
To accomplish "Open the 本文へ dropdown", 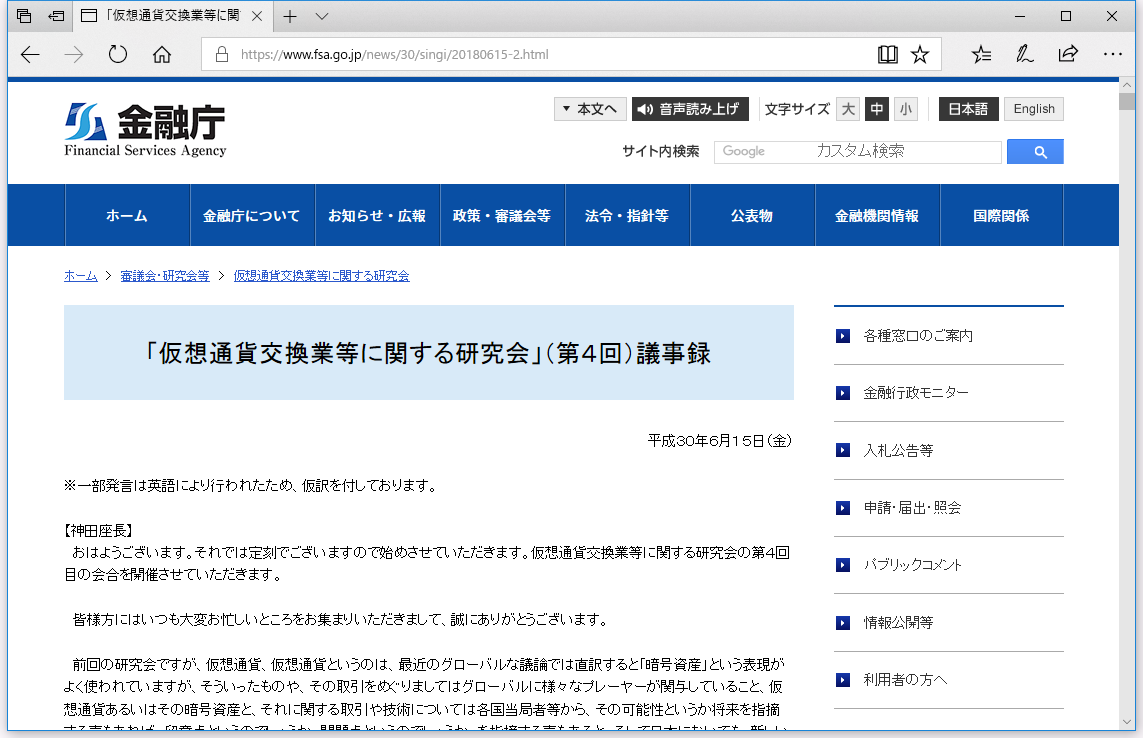I will coord(590,109).
